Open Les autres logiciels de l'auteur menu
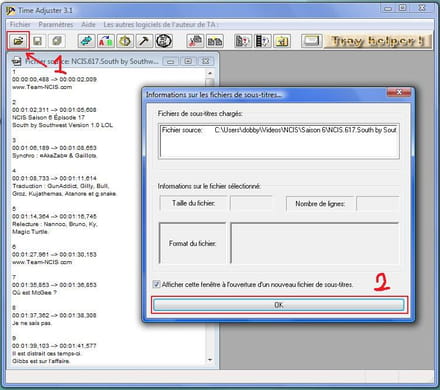 (160, 25)
